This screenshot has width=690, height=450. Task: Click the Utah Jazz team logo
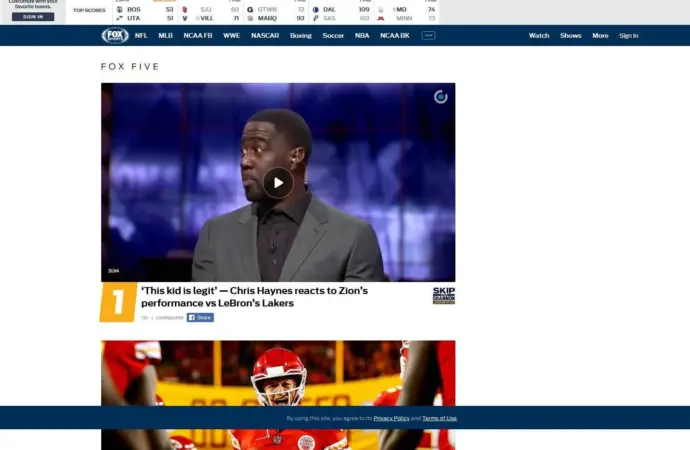(x=119, y=18)
